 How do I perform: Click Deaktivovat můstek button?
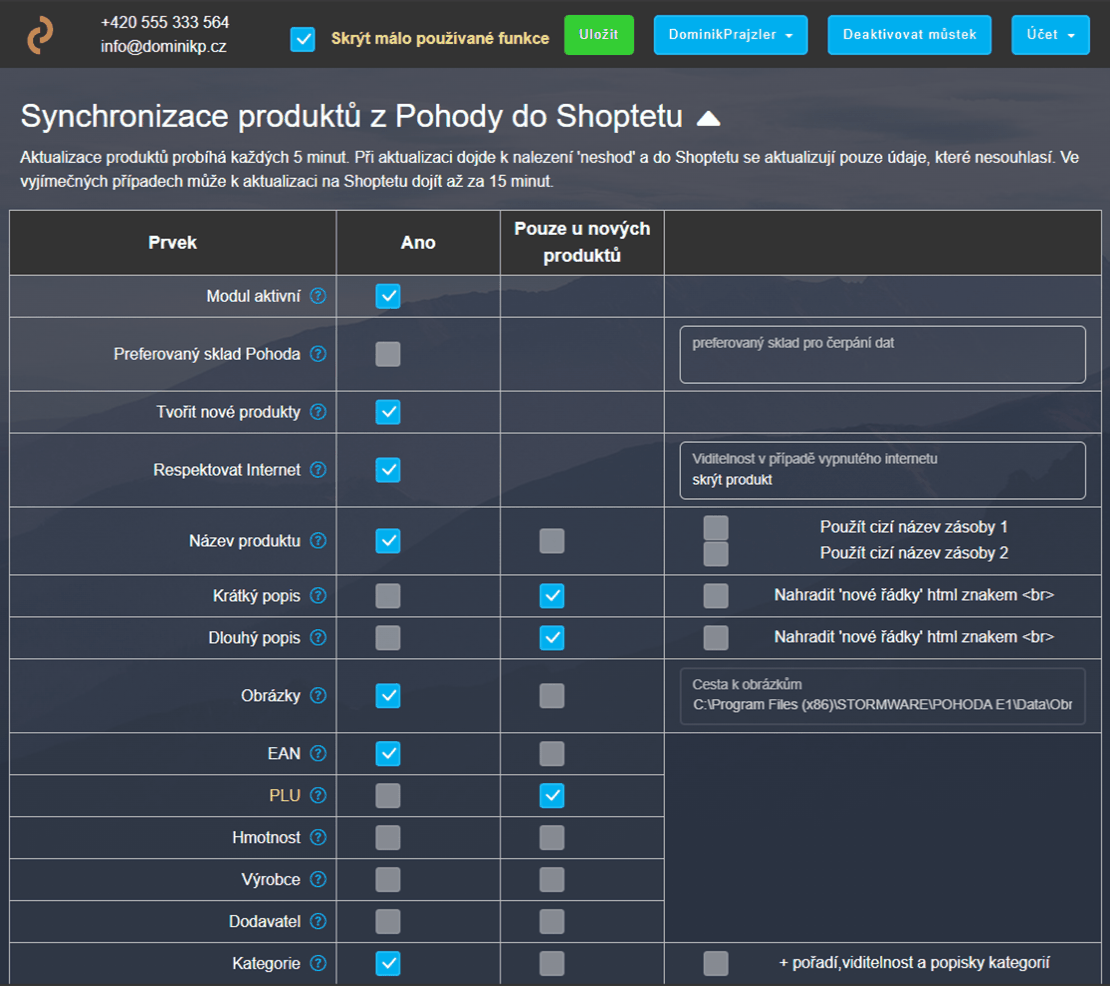[x=910, y=35]
